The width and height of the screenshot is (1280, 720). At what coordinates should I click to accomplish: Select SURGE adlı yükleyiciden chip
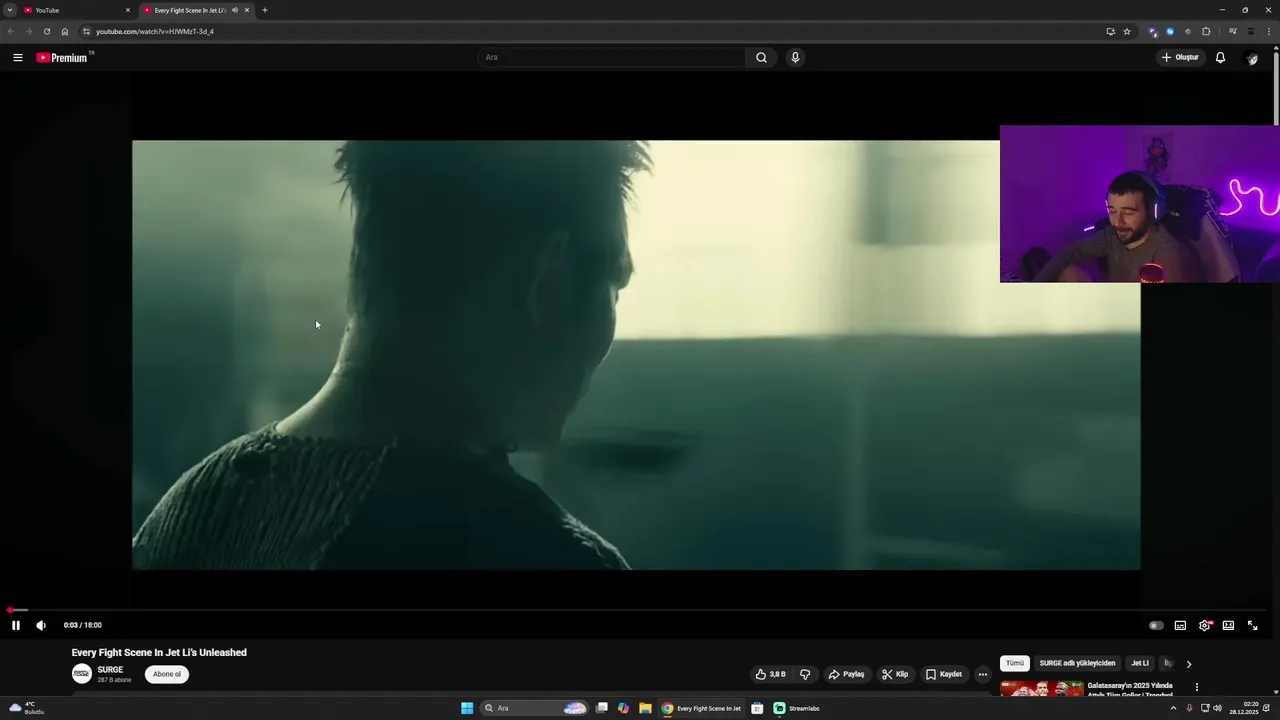[1077, 663]
